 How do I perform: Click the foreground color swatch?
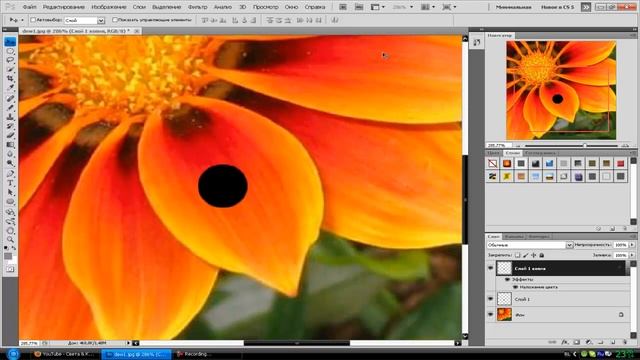(x=8, y=256)
